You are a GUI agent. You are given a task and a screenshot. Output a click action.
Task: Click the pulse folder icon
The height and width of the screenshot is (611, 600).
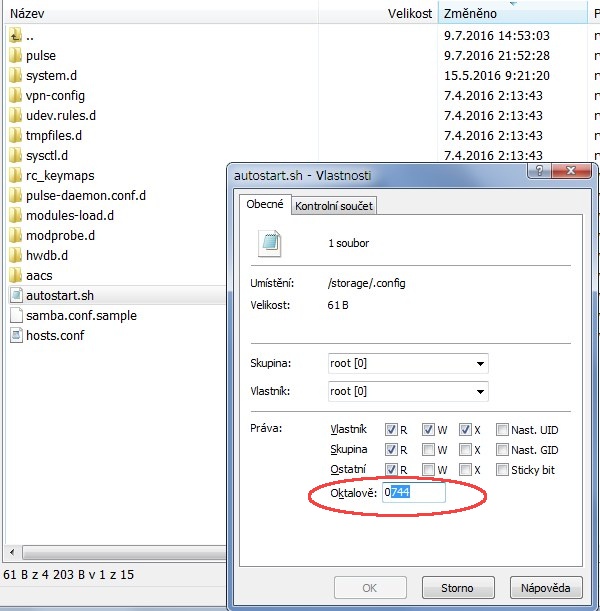pos(15,56)
